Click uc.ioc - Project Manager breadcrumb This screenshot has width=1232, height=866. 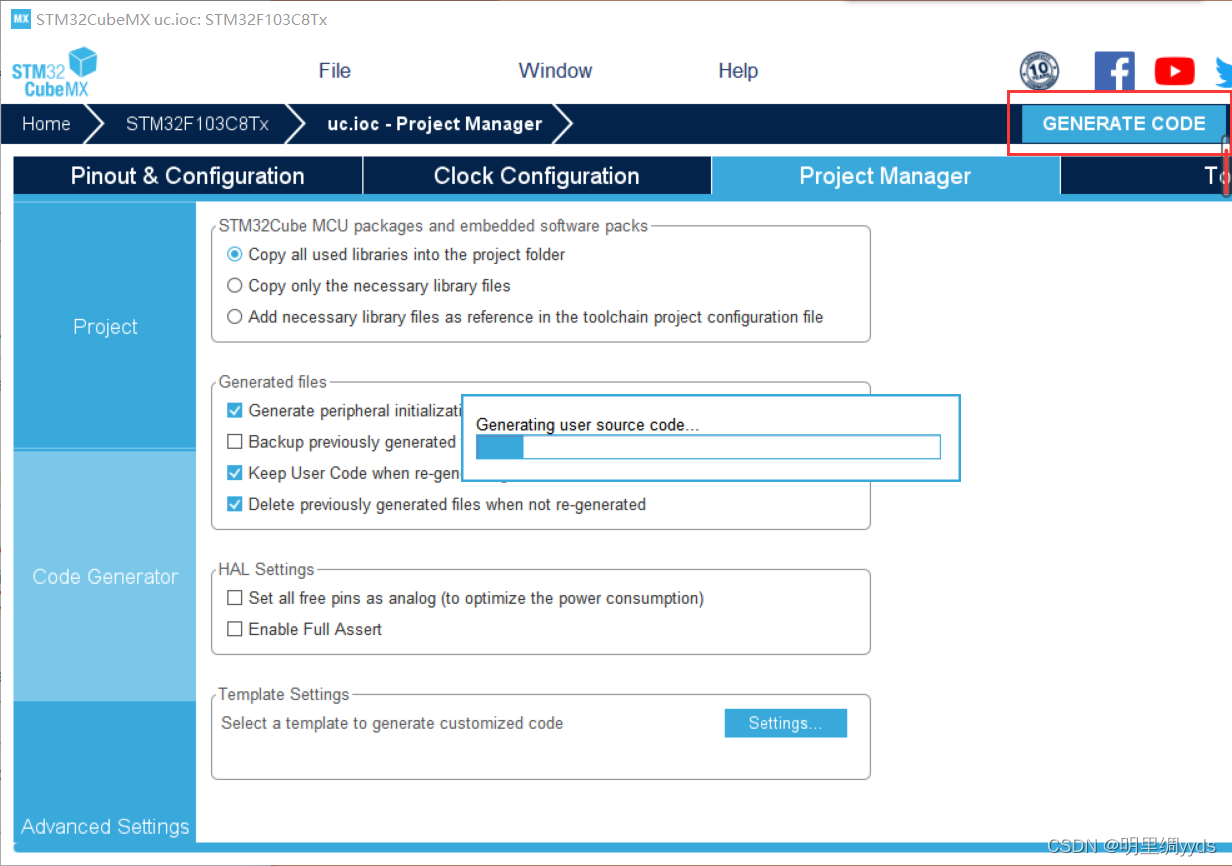(435, 124)
